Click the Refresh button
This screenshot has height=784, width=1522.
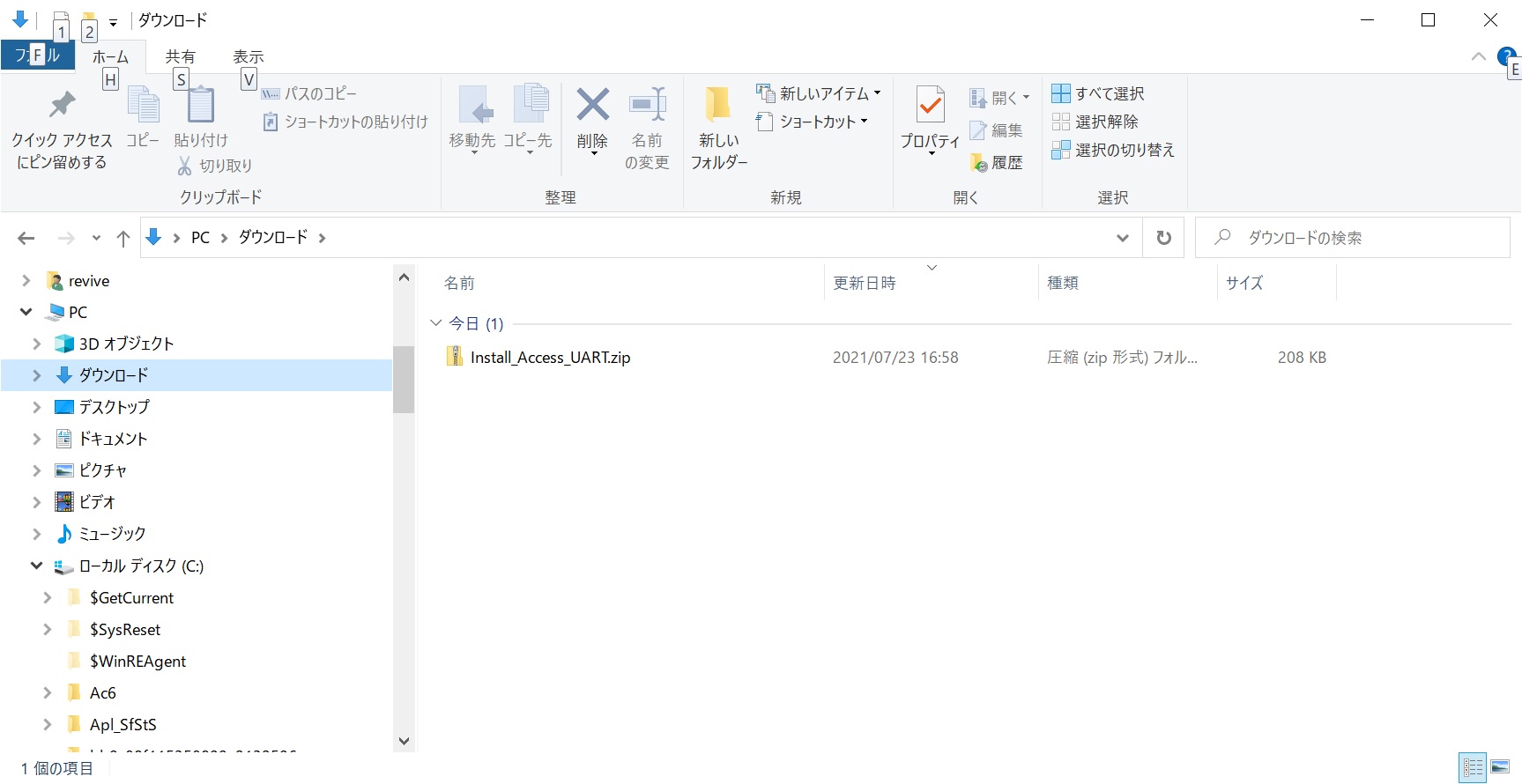pyautogui.click(x=1163, y=238)
